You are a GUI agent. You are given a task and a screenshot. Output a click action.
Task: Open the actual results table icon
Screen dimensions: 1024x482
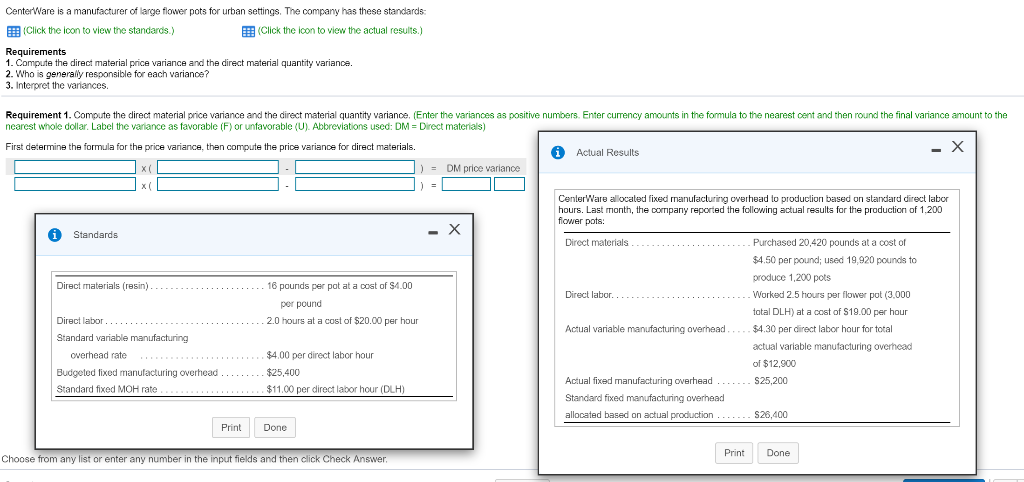(248, 31)
